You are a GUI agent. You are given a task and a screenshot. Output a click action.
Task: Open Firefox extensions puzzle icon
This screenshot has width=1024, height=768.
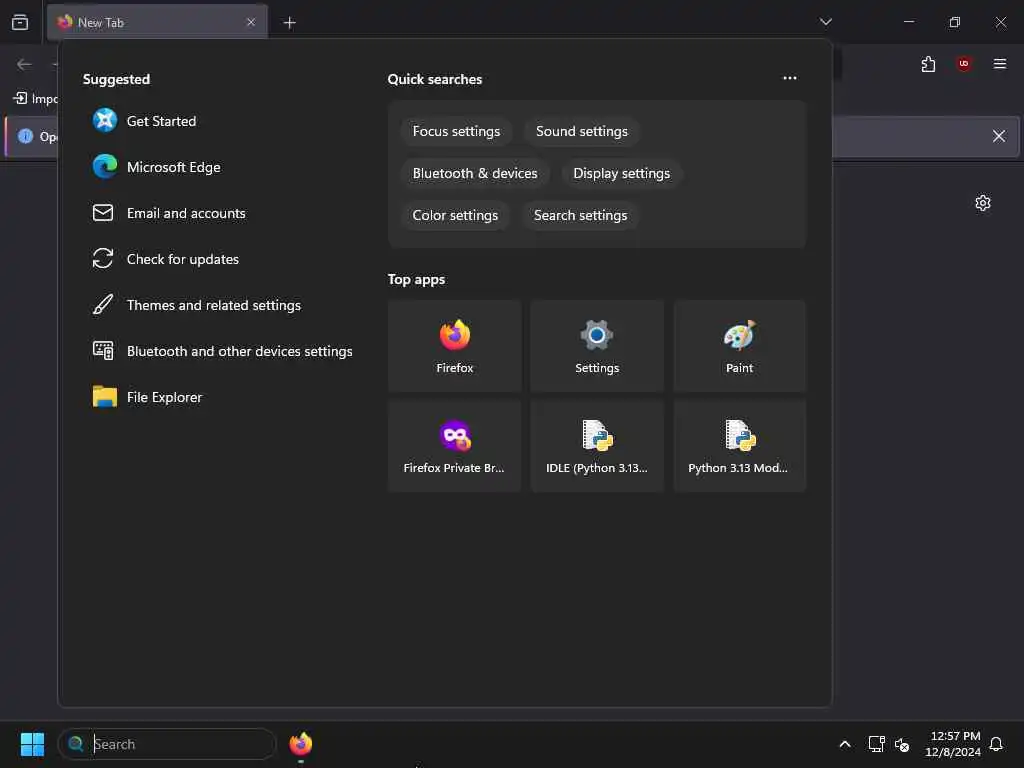pyautogui.click(x=928, y=64)
